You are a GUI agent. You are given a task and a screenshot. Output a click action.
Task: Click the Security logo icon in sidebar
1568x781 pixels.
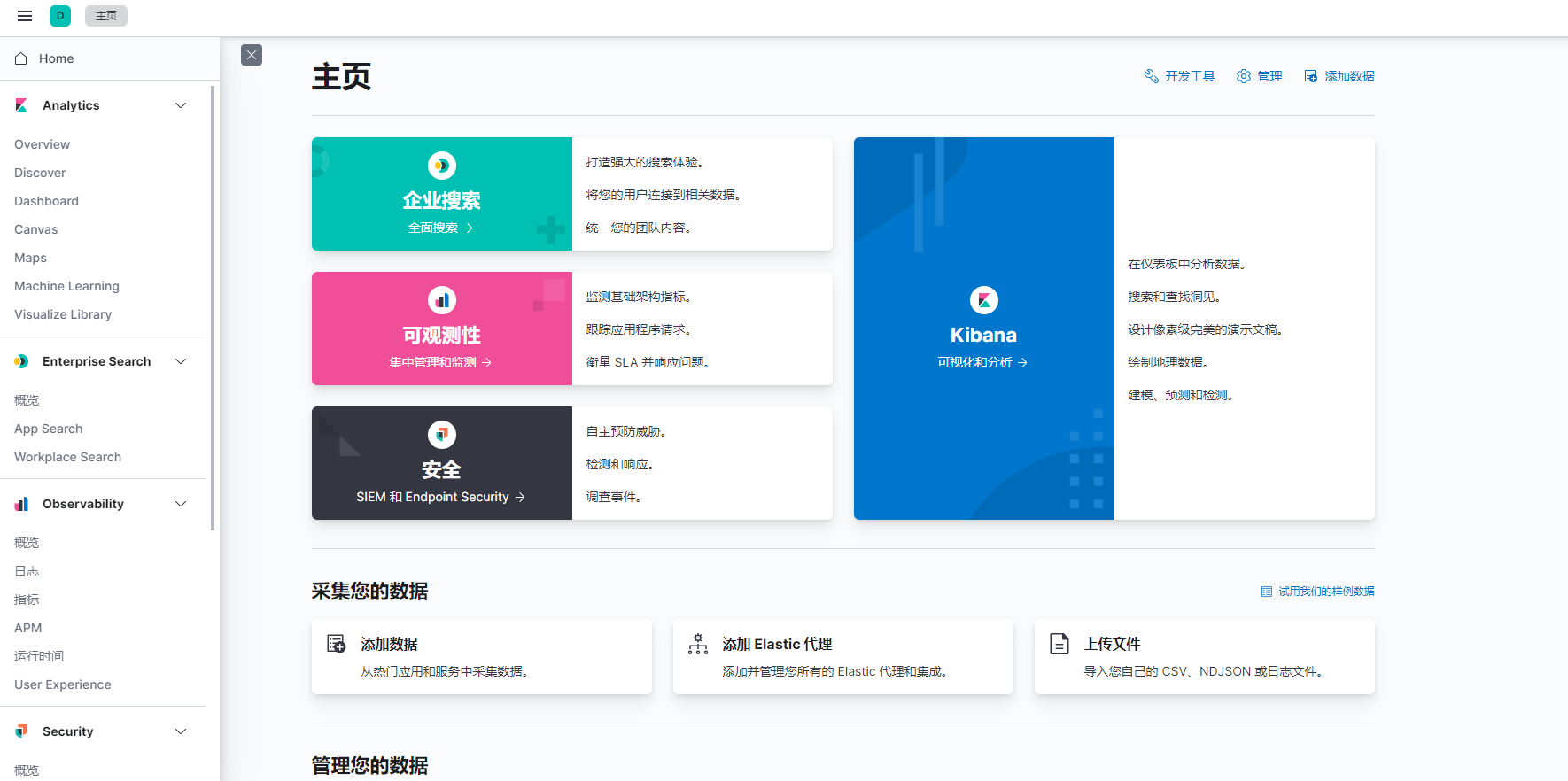coord(21,731)
